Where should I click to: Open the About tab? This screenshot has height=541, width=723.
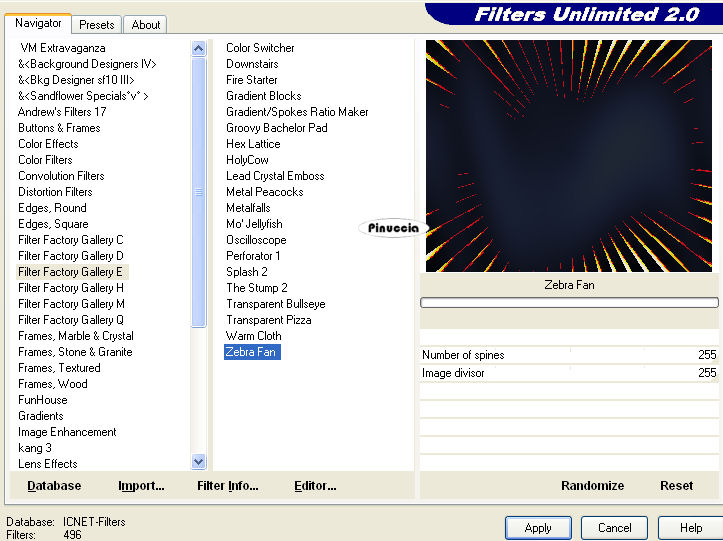pyautogui.click(x=145, y=25)
